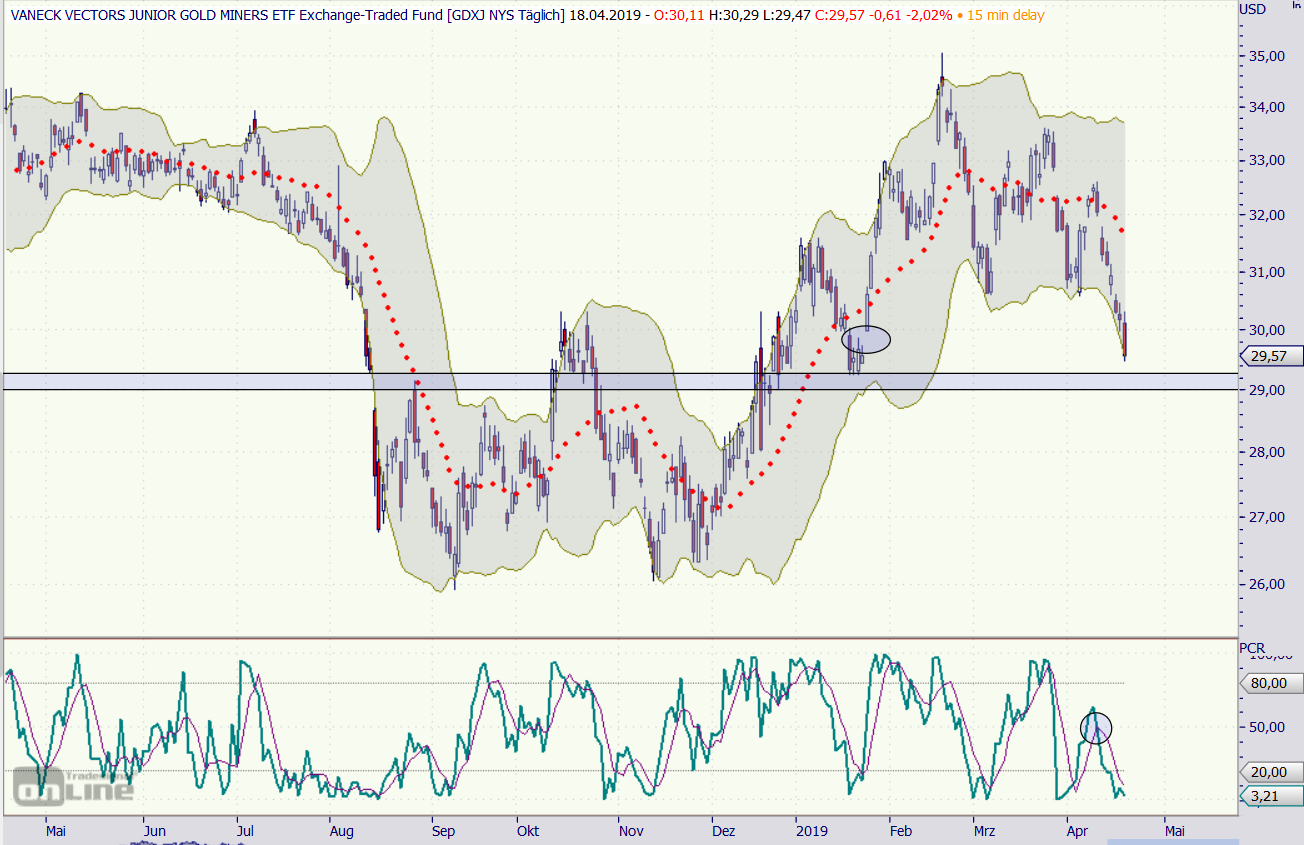Click the date 18.04.2019 in the header
This screenshot has height=845, width=1304.
pos(604,14)
